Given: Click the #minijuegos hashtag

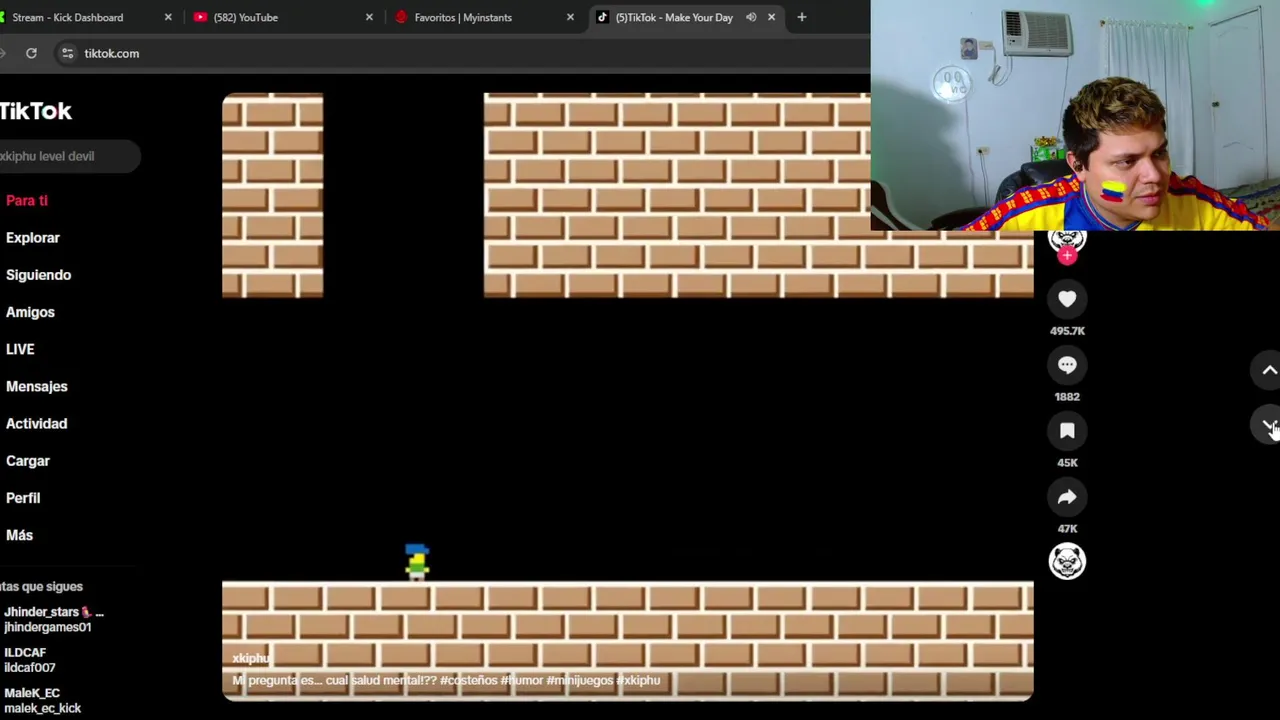Looking at the screenshot, I should coord(579,680).
